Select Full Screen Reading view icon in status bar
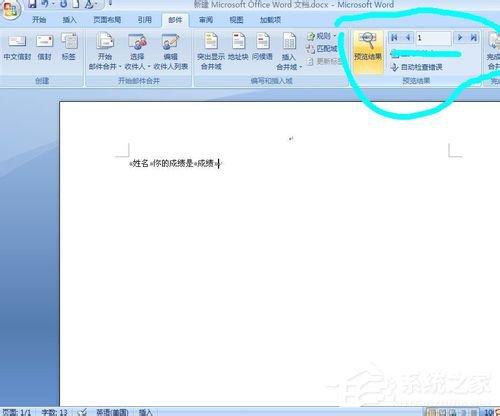This screenshot has height=416, width=500. (442, 412)
